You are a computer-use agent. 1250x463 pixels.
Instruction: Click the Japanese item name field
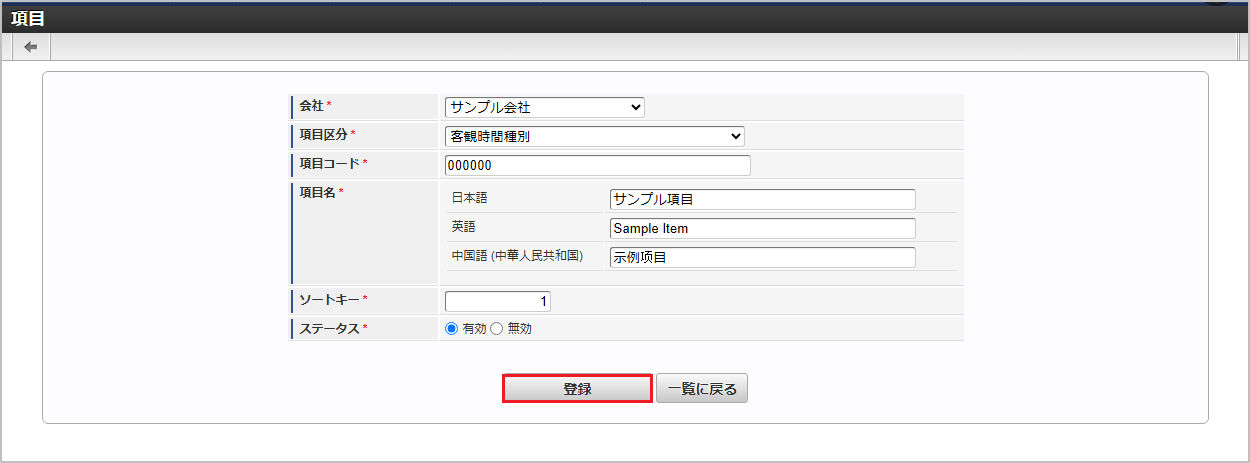[762, 199]
